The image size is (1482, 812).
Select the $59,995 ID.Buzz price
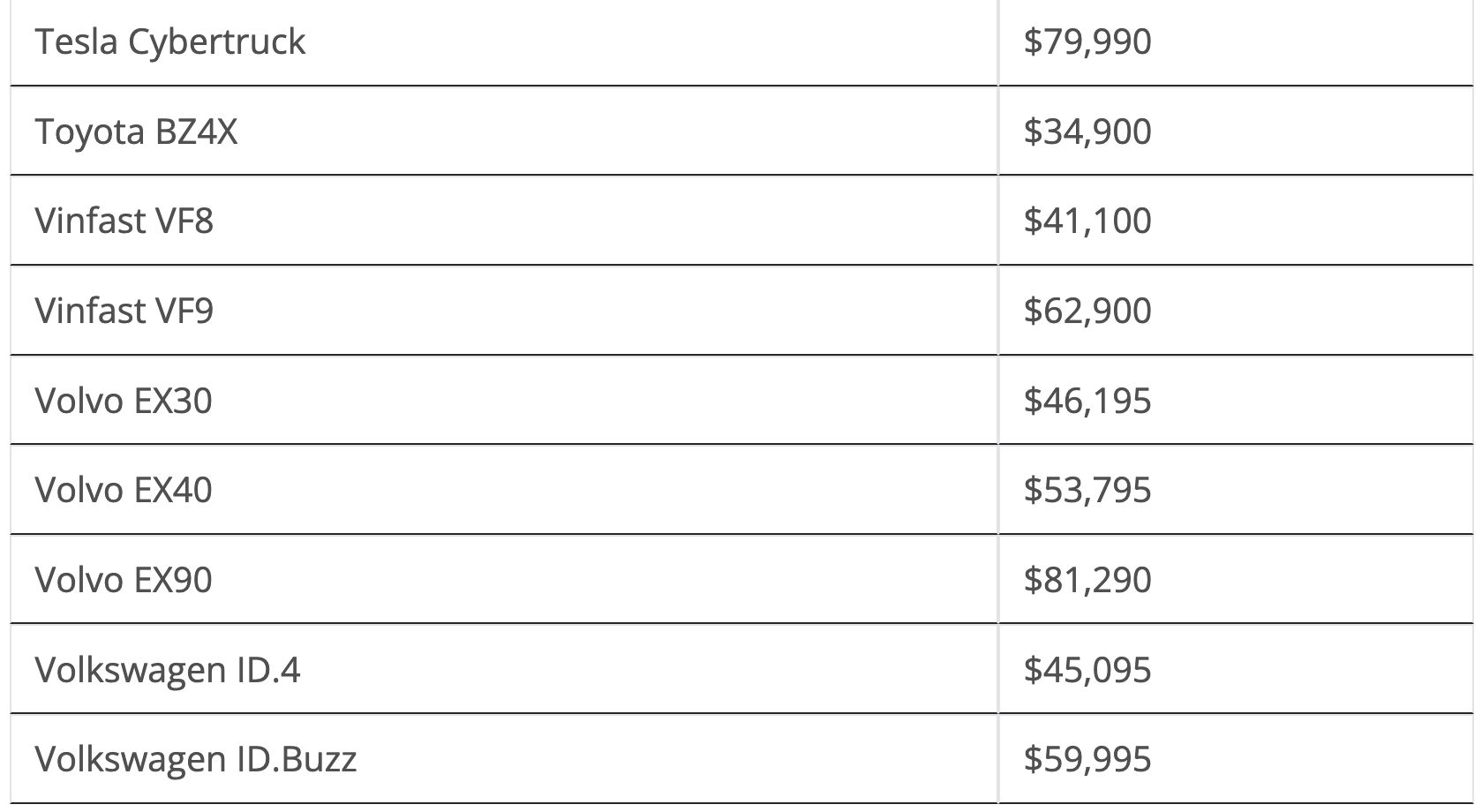[1087, 760]
